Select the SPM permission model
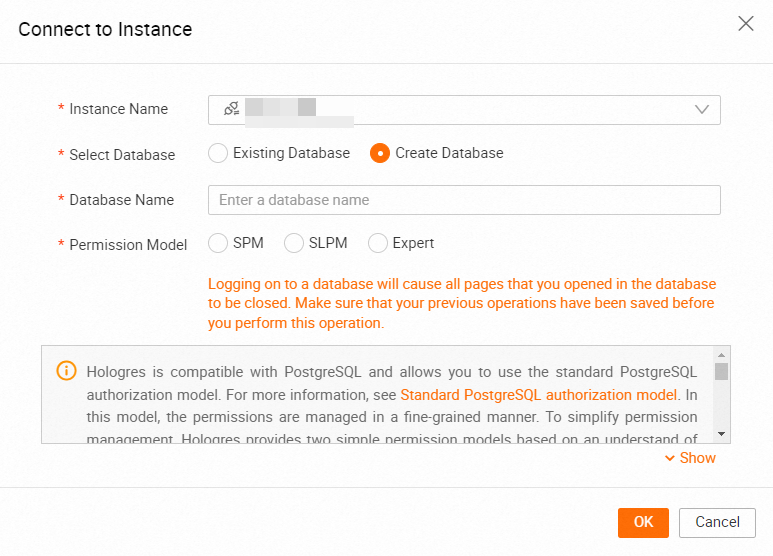 (218, 243)
